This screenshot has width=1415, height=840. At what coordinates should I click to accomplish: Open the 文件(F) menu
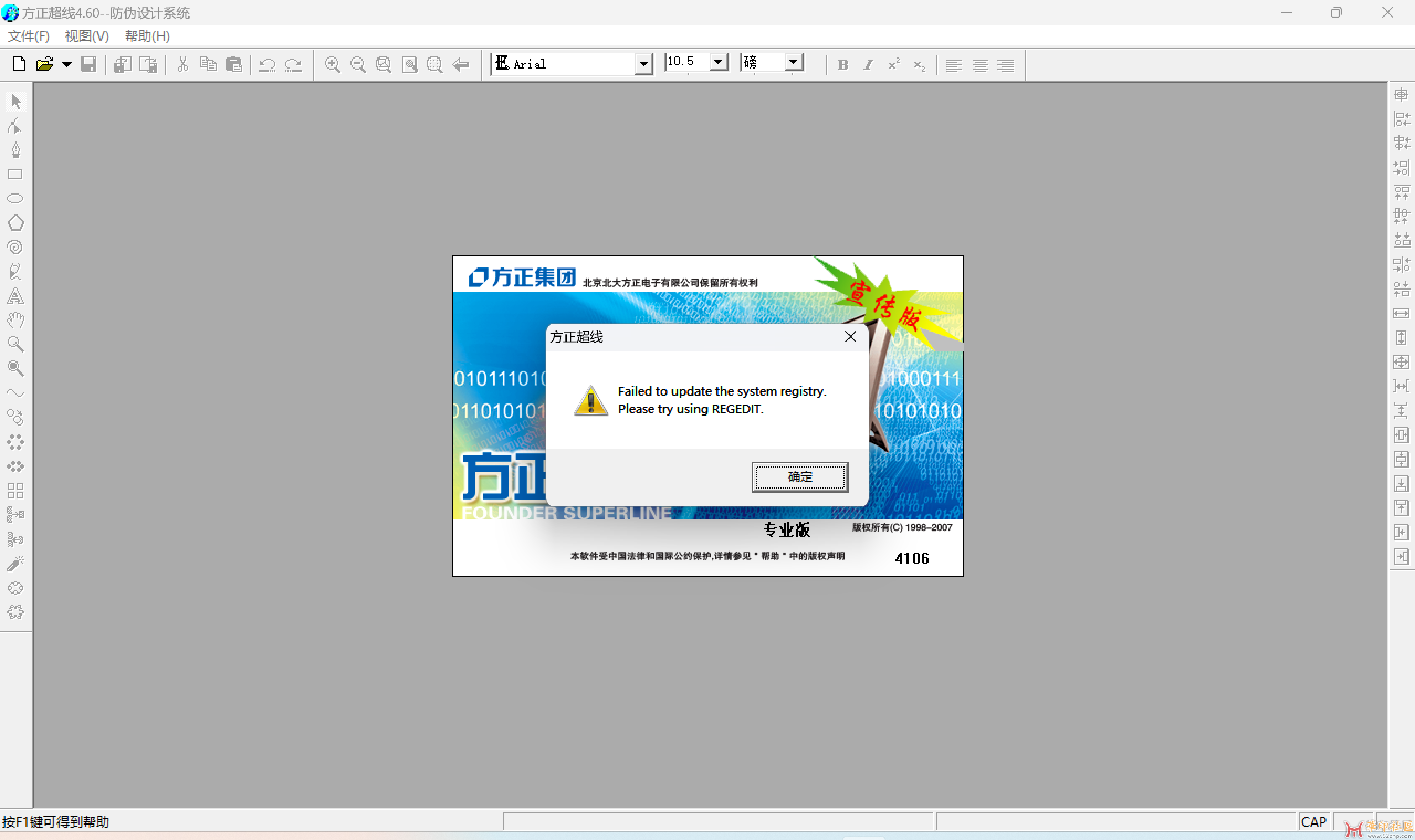pos(28,36)
